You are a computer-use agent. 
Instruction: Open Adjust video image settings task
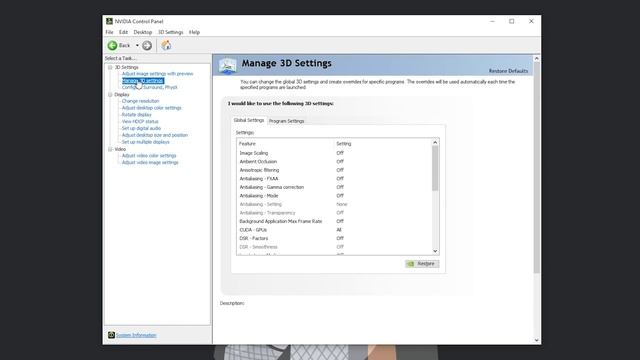tap(150, 162)
